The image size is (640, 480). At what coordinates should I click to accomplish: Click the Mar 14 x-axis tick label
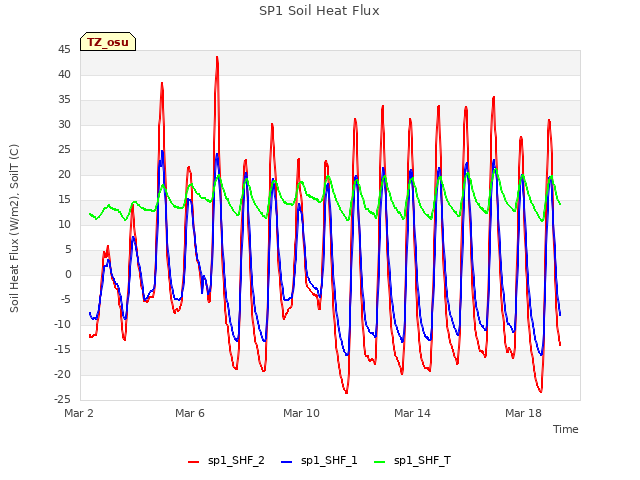[412, 413]
